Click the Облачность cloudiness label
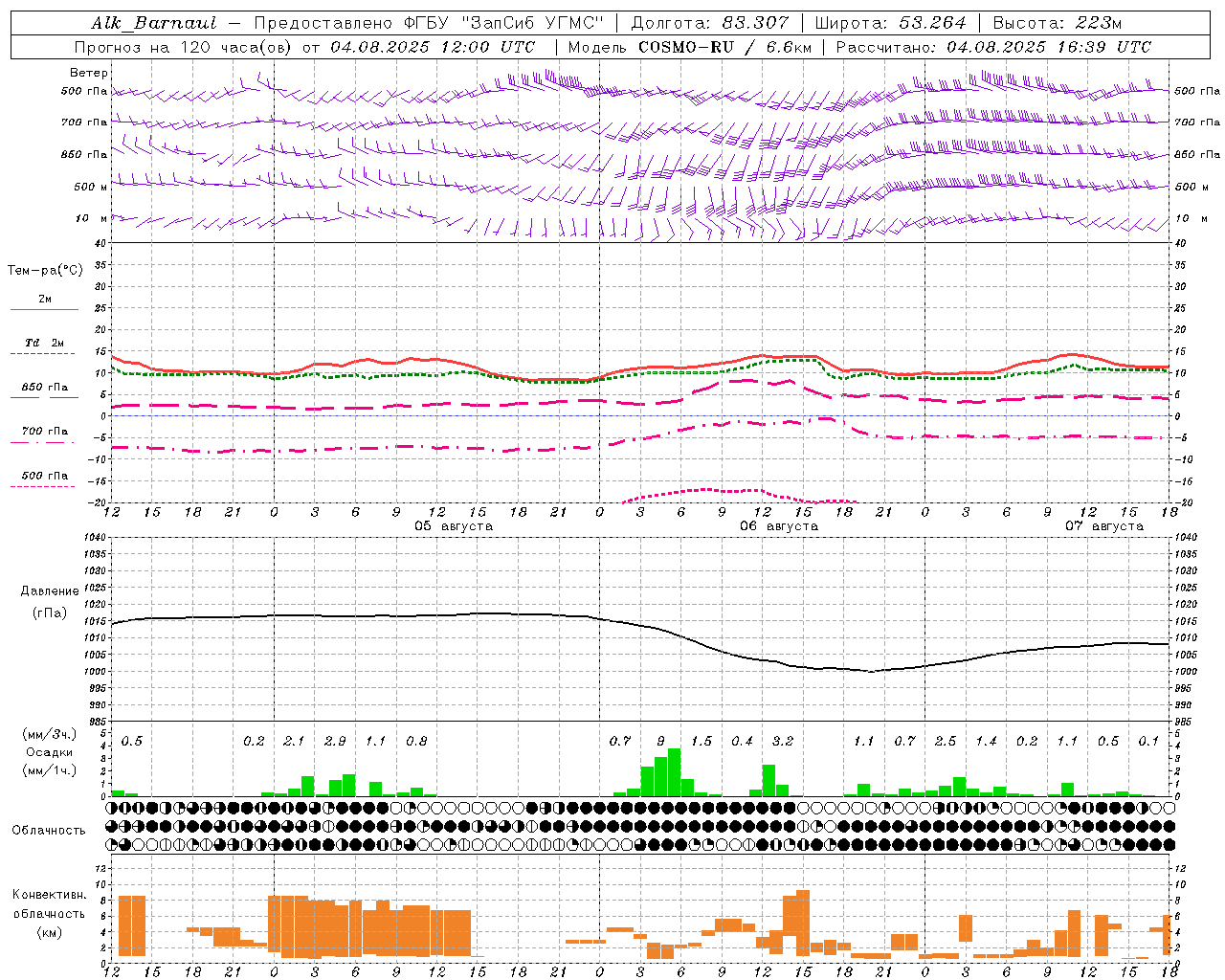 (49, 830)
